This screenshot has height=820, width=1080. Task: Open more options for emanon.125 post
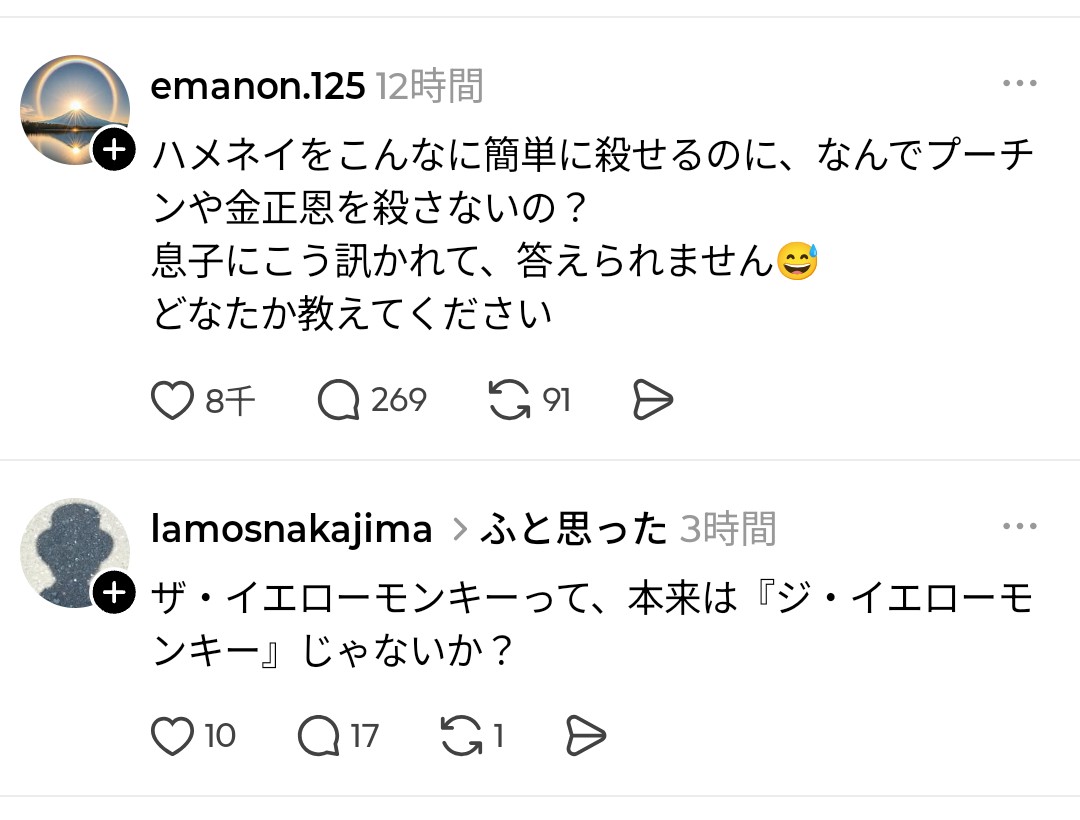click(1019, 84)
